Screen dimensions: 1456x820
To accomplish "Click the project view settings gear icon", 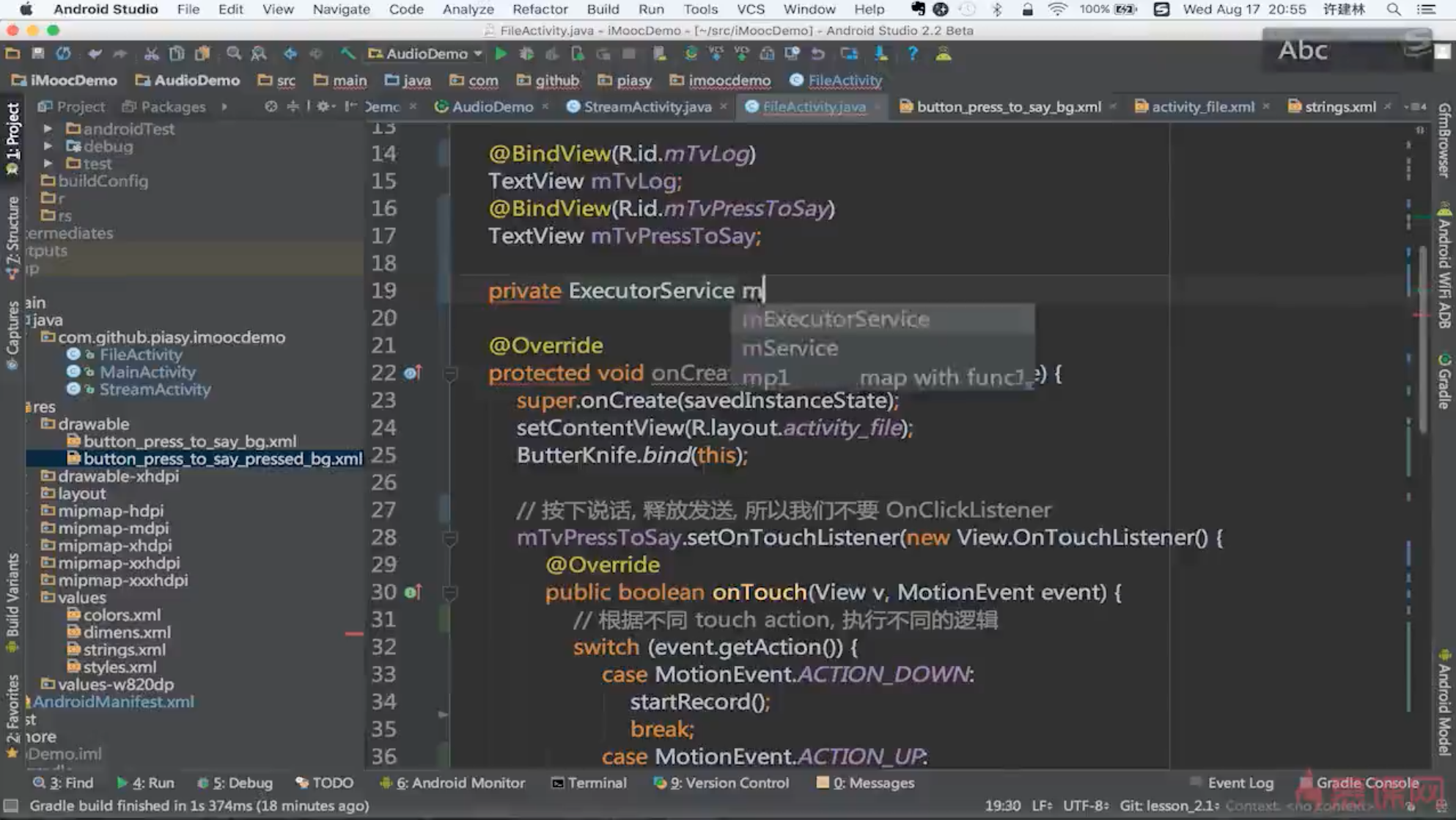I will (x=325, y=106).
